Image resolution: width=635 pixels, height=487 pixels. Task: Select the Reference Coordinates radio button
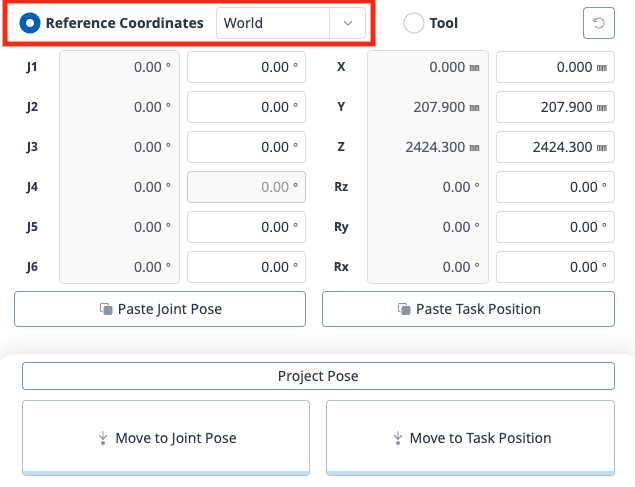[31, 23]
